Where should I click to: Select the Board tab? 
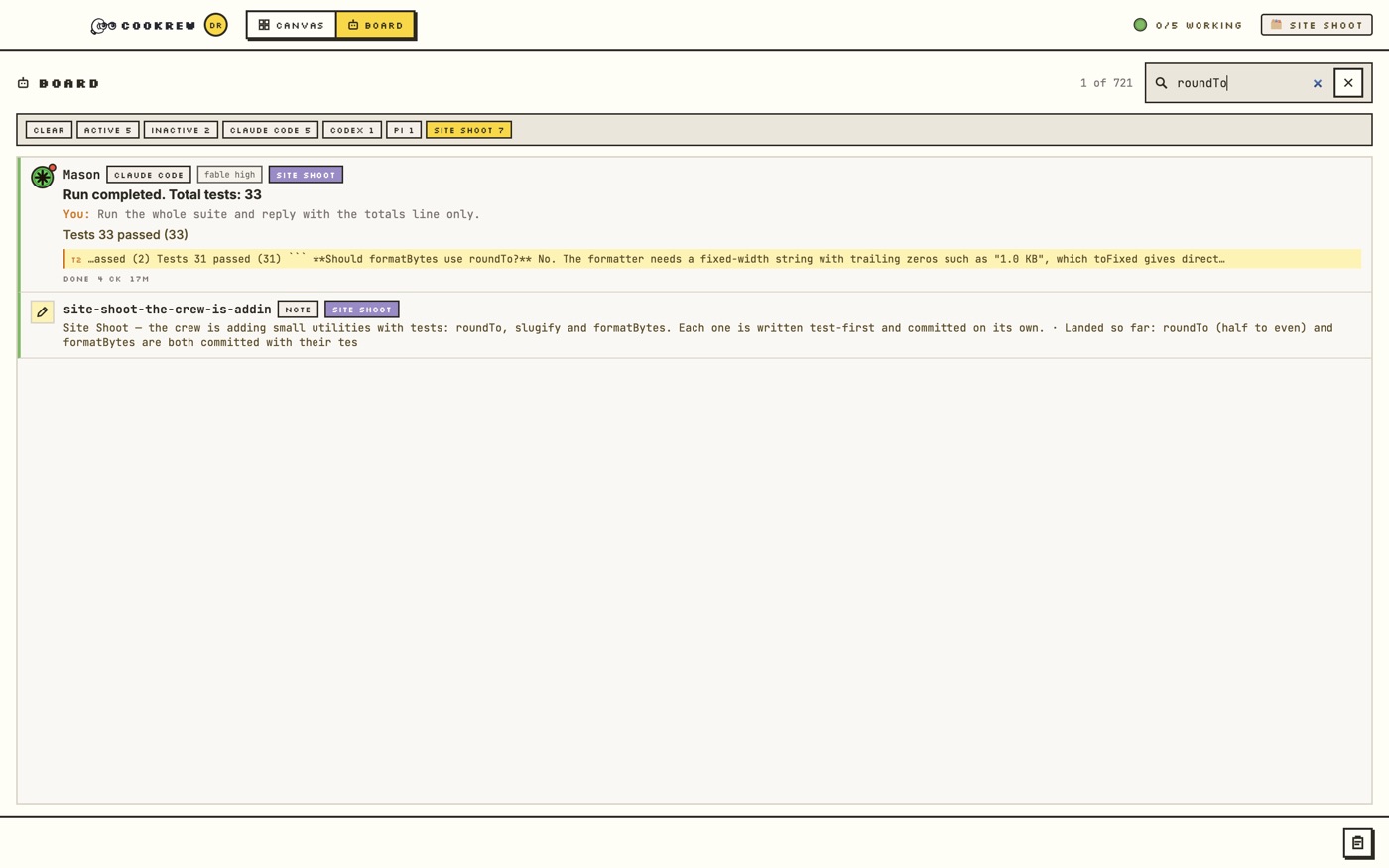[375, 25]
